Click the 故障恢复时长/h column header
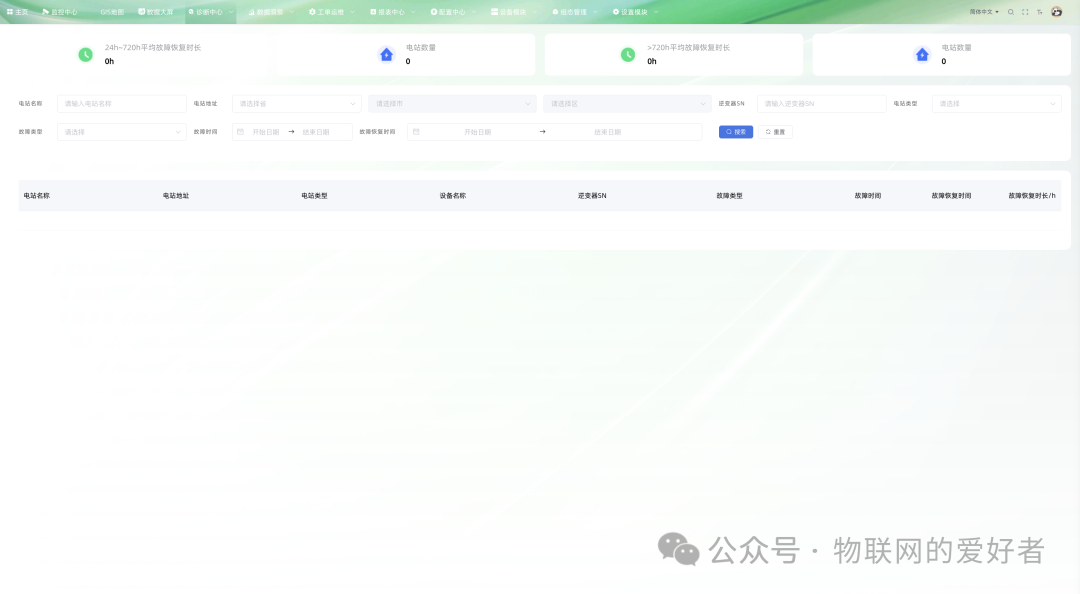This screenshot has height=594, width=1080. (1032, 196)
